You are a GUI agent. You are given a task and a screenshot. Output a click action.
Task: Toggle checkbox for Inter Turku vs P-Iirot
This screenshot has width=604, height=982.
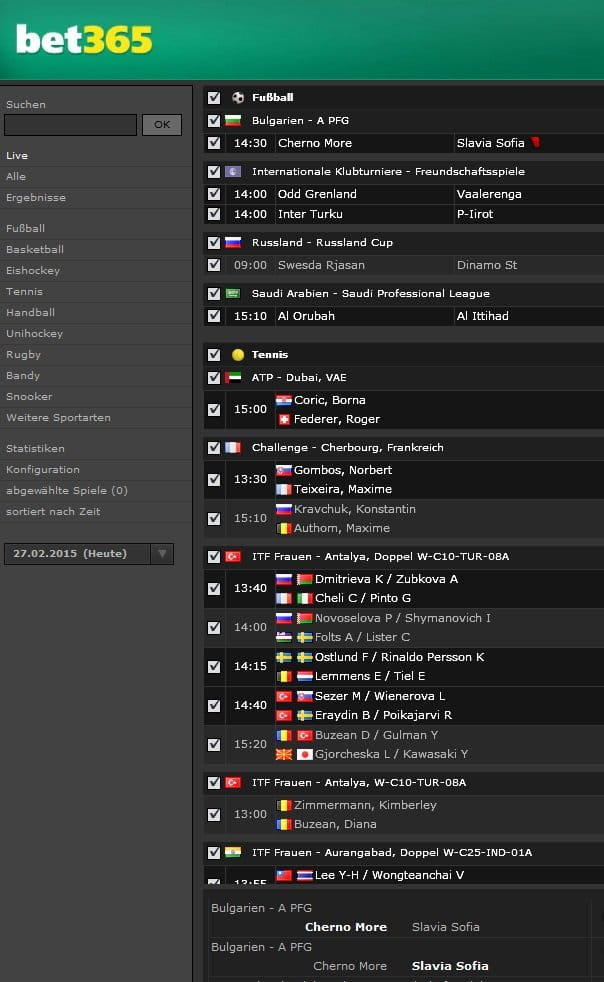point(214,214)
